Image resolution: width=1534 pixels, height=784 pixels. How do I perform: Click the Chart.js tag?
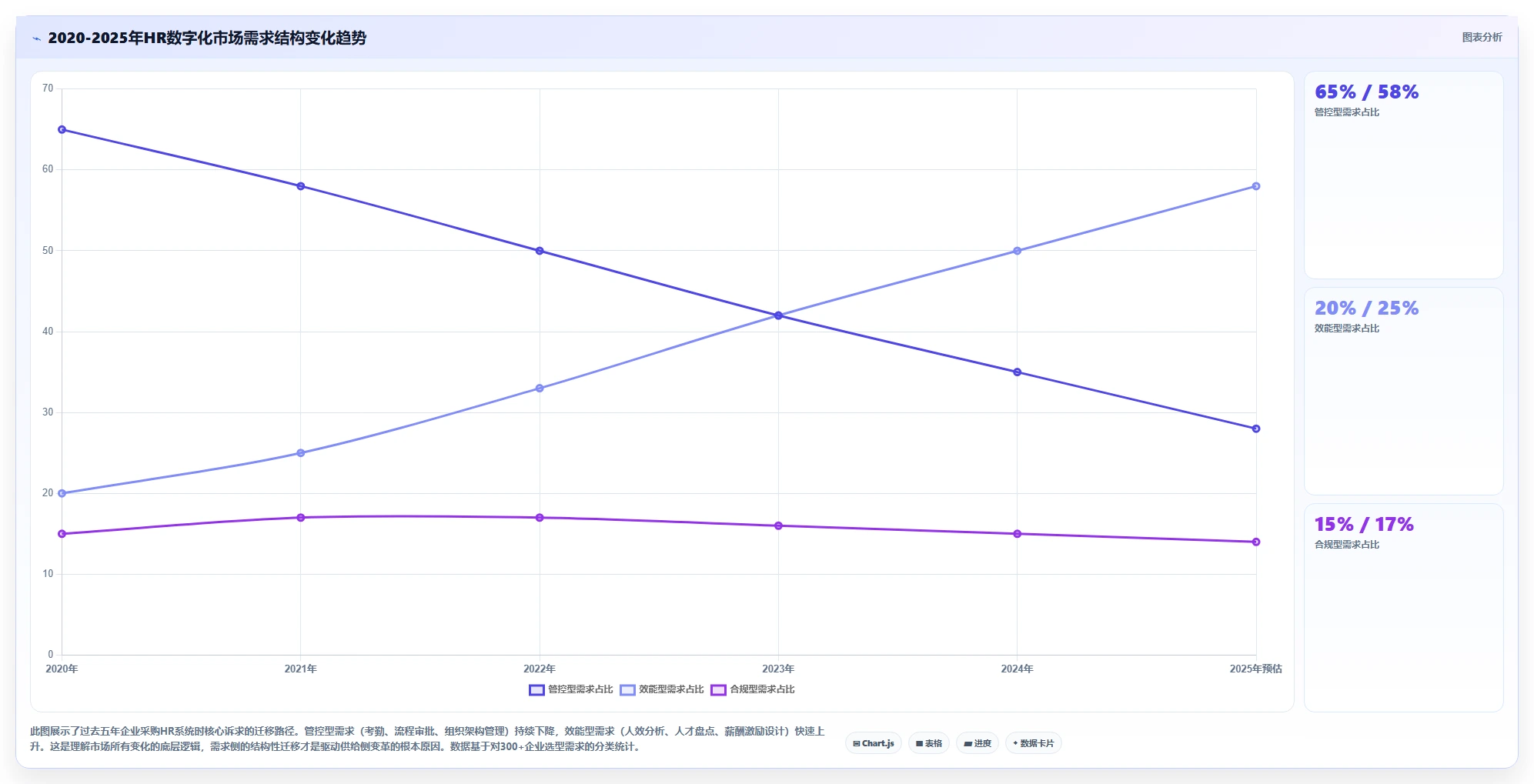pos(874,743)
